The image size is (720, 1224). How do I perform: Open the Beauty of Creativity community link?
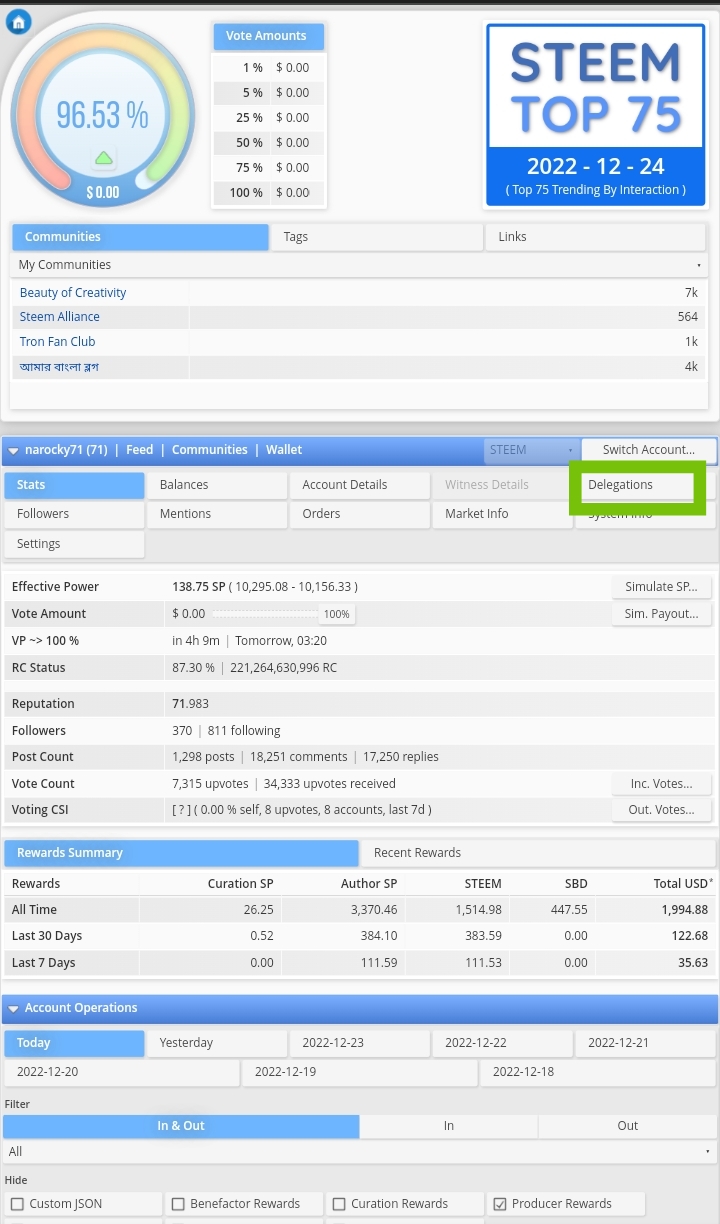click(73, 293)
